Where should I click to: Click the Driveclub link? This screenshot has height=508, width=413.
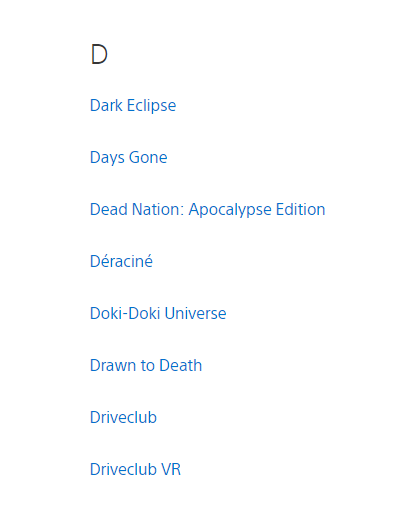click(x=123, y=417)
